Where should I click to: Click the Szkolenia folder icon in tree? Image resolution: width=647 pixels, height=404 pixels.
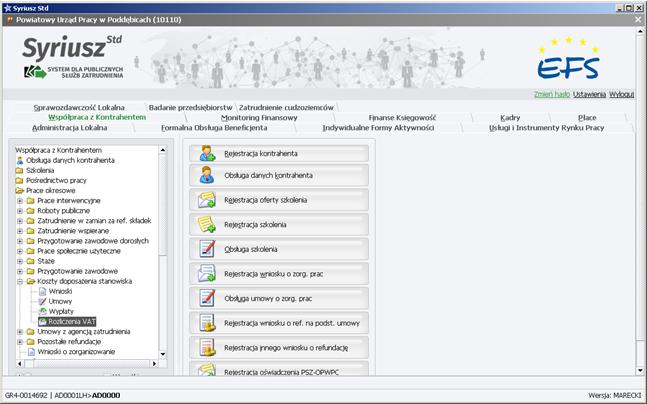(x=19, y=170)
